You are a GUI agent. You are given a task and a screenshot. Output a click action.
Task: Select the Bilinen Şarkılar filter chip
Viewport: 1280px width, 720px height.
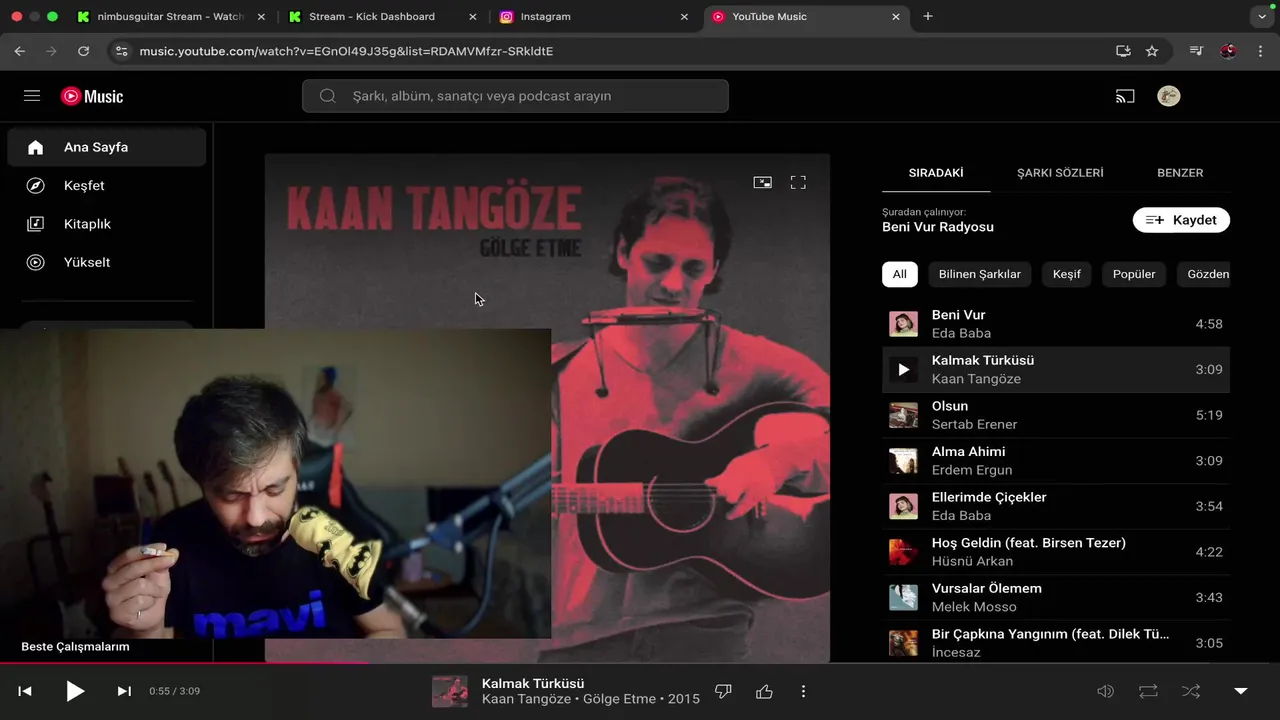[980, 274]
